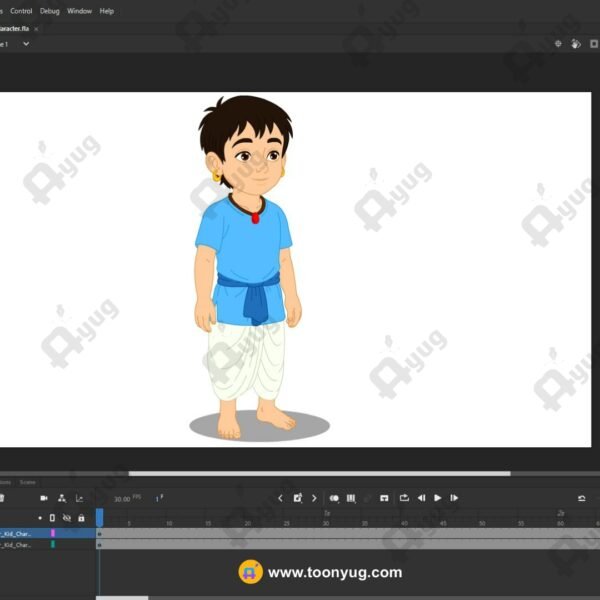The height and width of the screenshot is (600, 600).
Task: Toggle highlight layers dot column header
Action: [40, 518]
